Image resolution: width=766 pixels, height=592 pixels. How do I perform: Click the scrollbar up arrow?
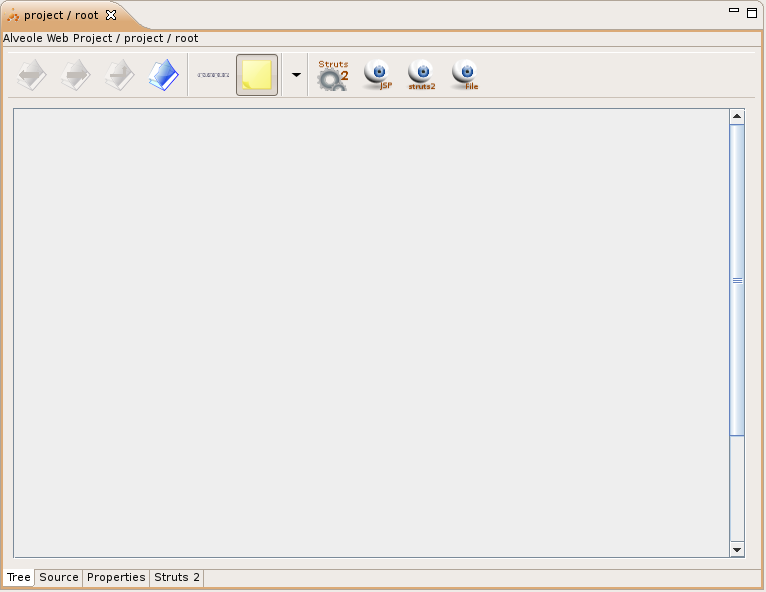(737, 117)
